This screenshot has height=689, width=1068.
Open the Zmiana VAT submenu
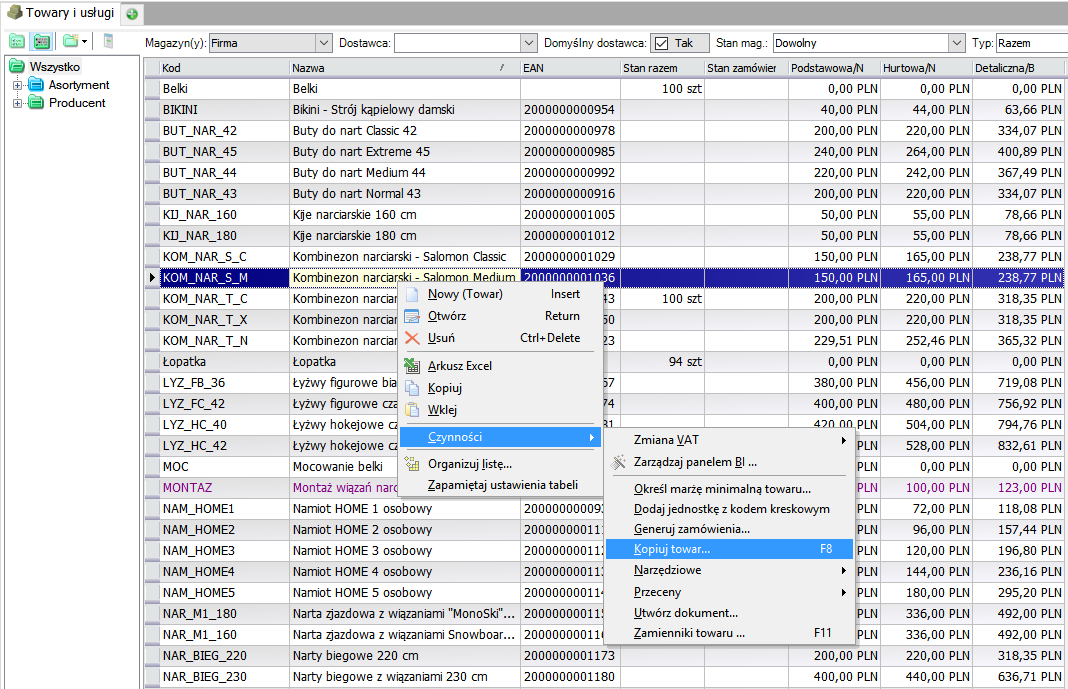(729, 440)
